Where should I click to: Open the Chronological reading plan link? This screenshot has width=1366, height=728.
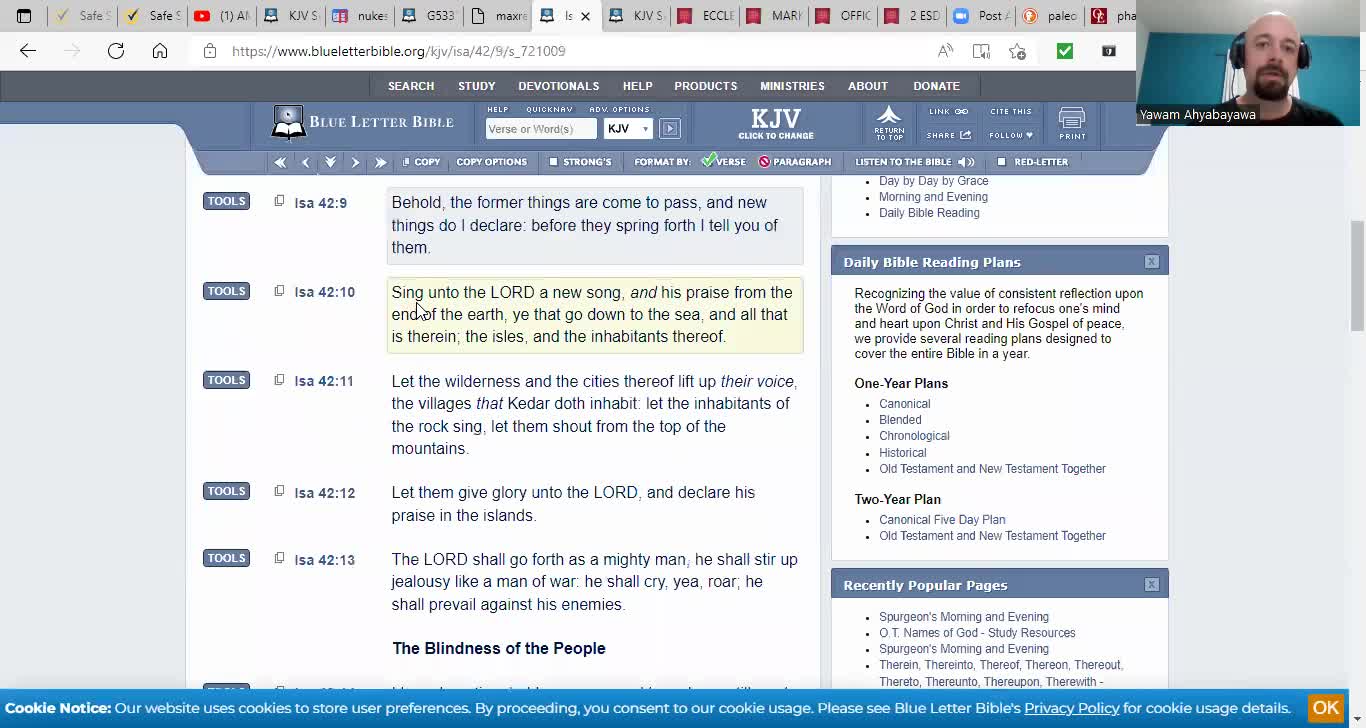(x=914, y=436)
